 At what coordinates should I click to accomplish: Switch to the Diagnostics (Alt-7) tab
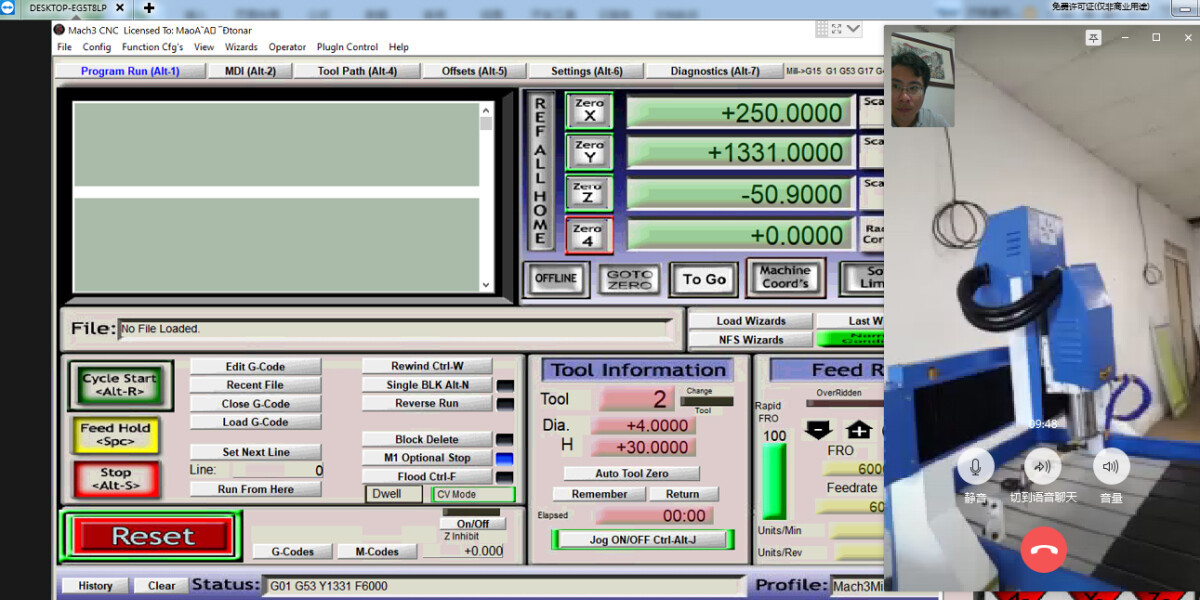pos(714,71)
